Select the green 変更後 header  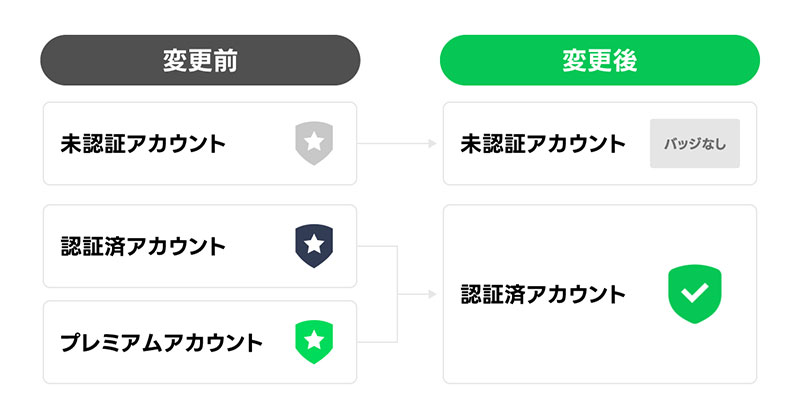tap(600, 60)
